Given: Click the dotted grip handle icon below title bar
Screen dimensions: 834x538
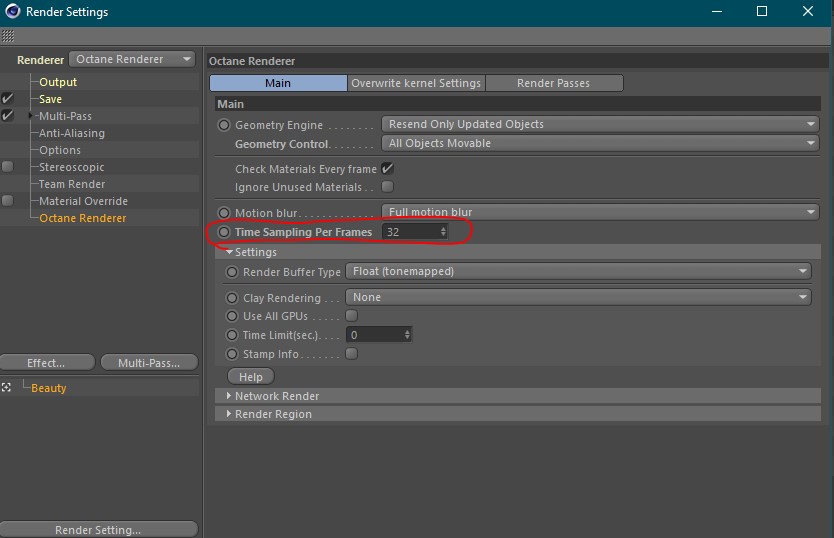Looking at the screenshot, I should coord(8,36).
